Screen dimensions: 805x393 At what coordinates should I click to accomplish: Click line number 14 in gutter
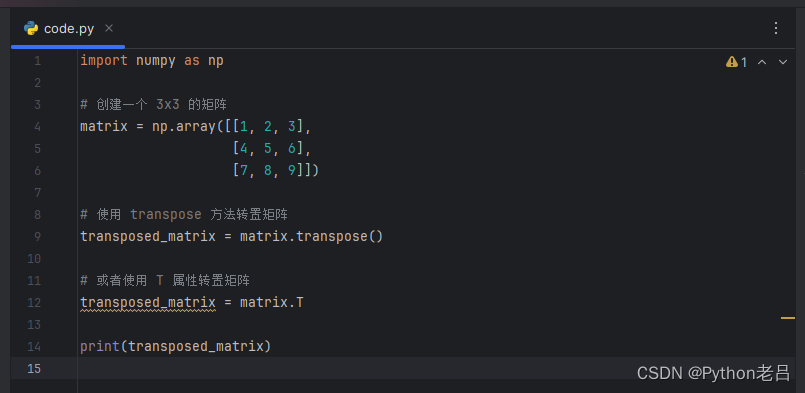(34, 347)
